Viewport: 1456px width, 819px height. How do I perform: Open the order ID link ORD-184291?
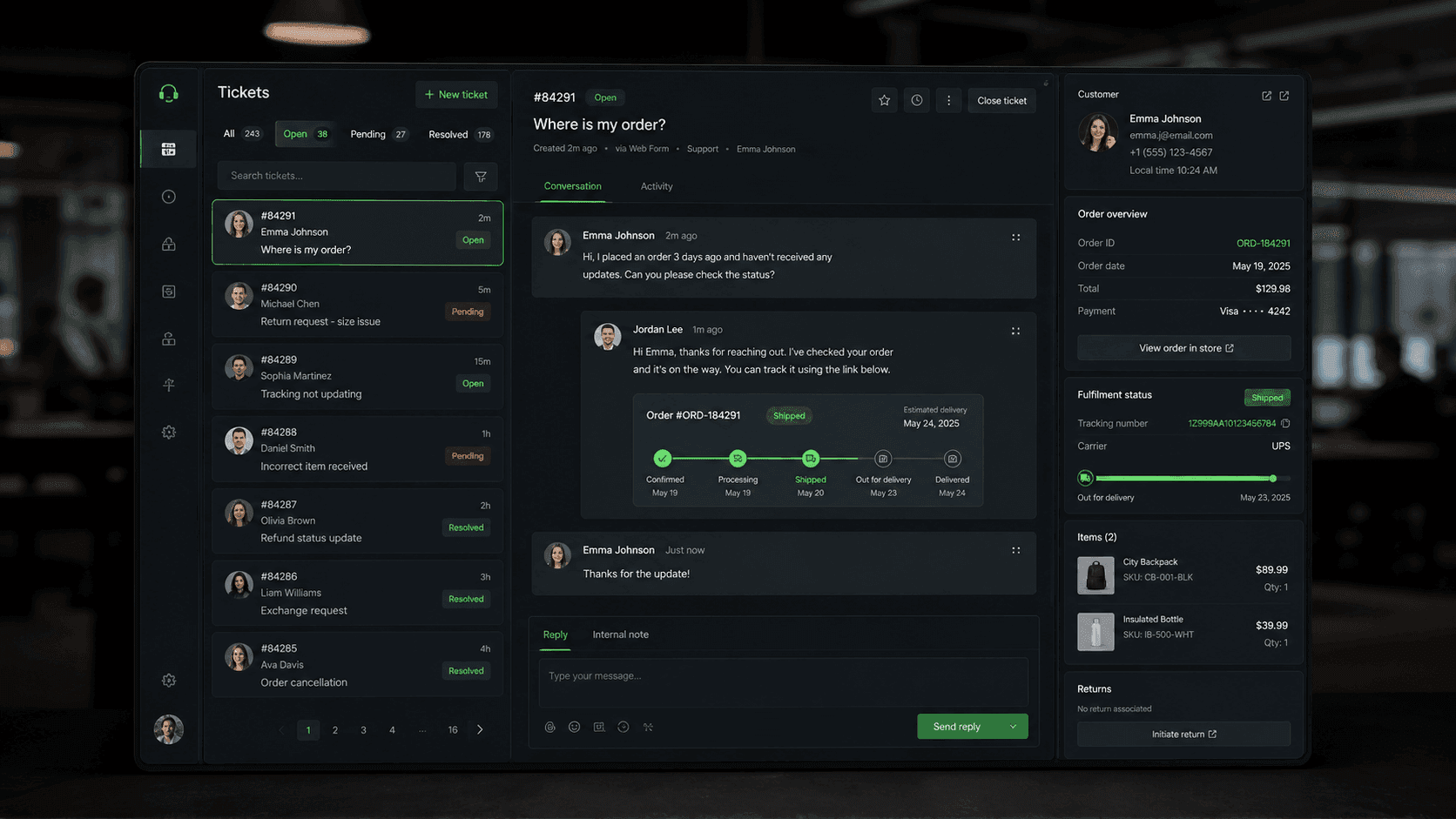pos(1263,243)
